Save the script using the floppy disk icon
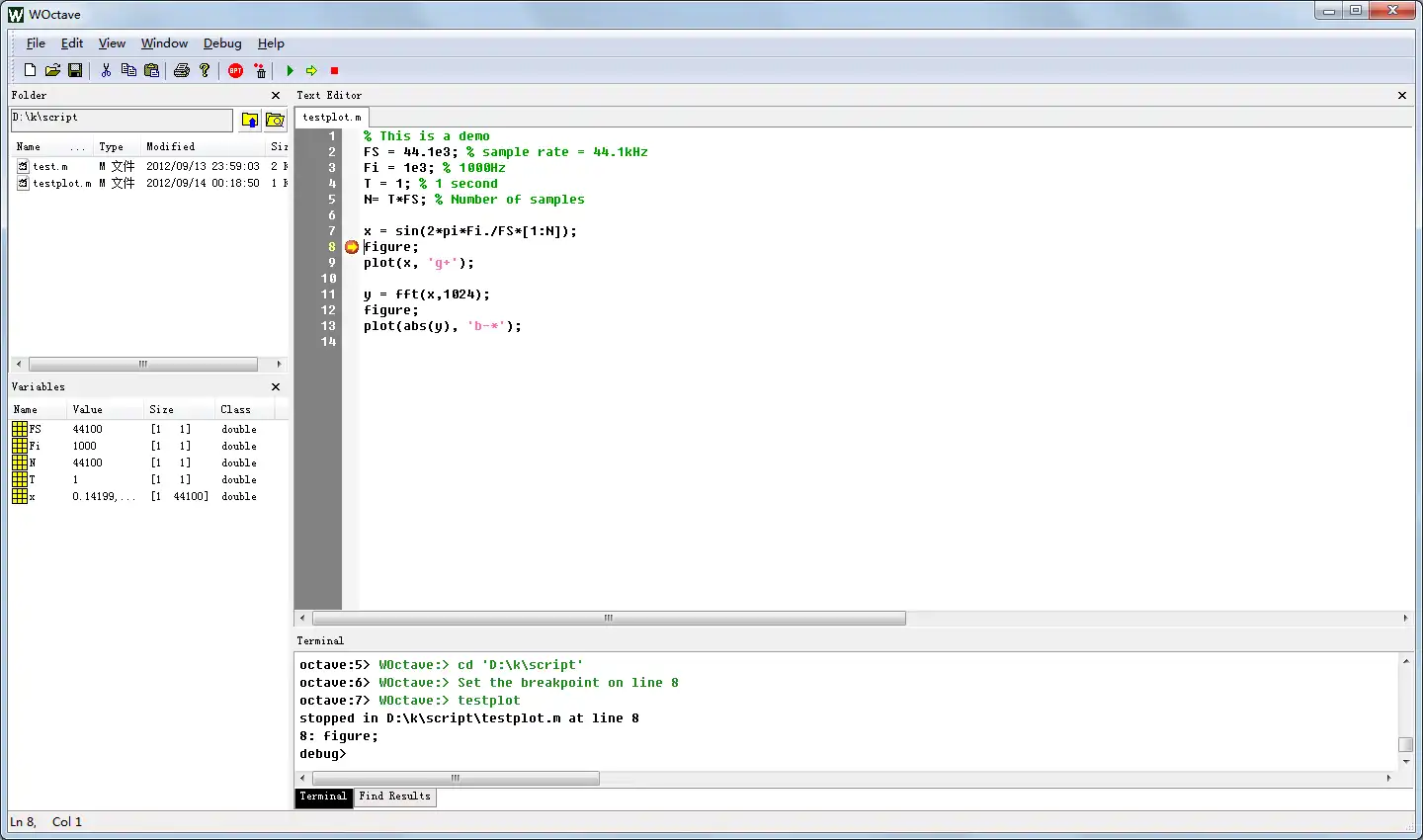Viewport: 1423px width, 840px height. (x=75, y=70)
